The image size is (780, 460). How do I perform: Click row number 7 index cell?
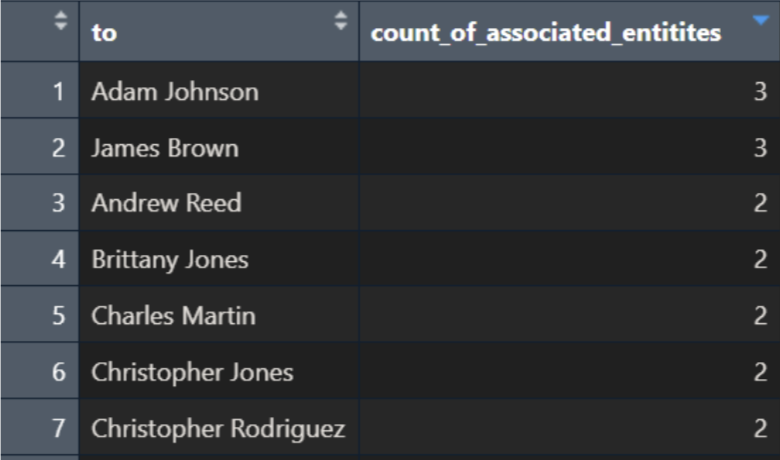(x=58, y=429)
